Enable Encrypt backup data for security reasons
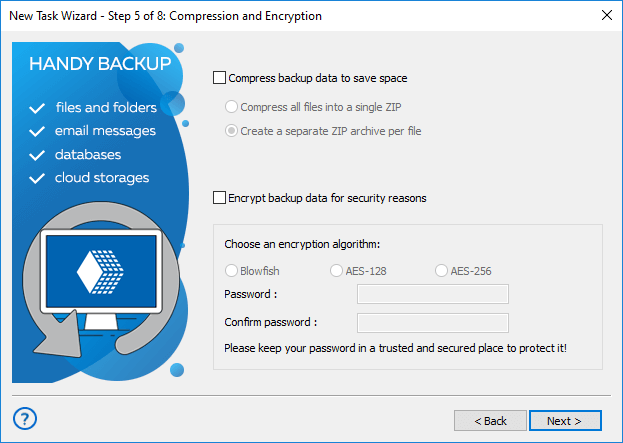Viewport: 623px width, 443px height. click(220, 198)
